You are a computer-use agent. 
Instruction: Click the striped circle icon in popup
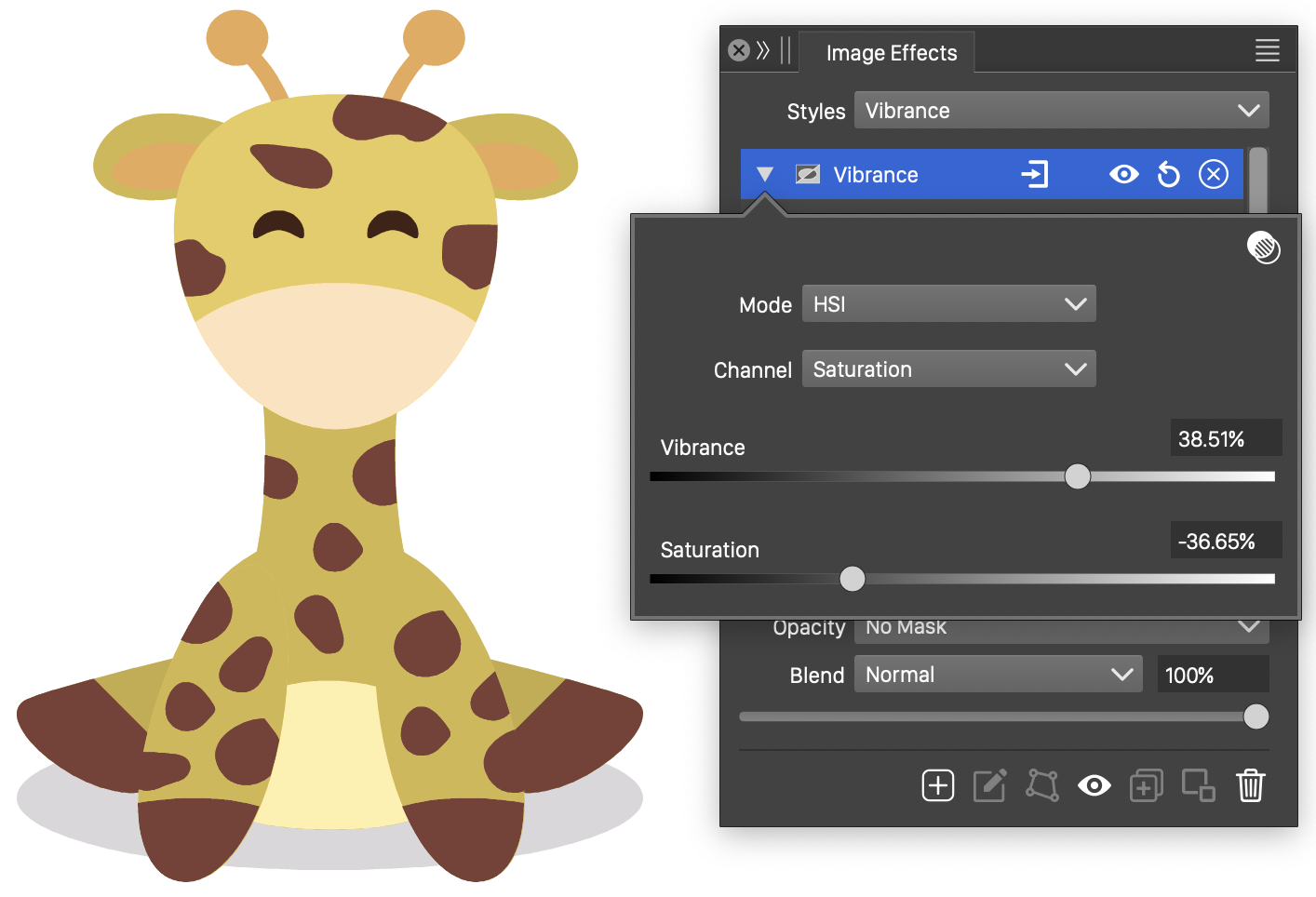pos(1263,248)
